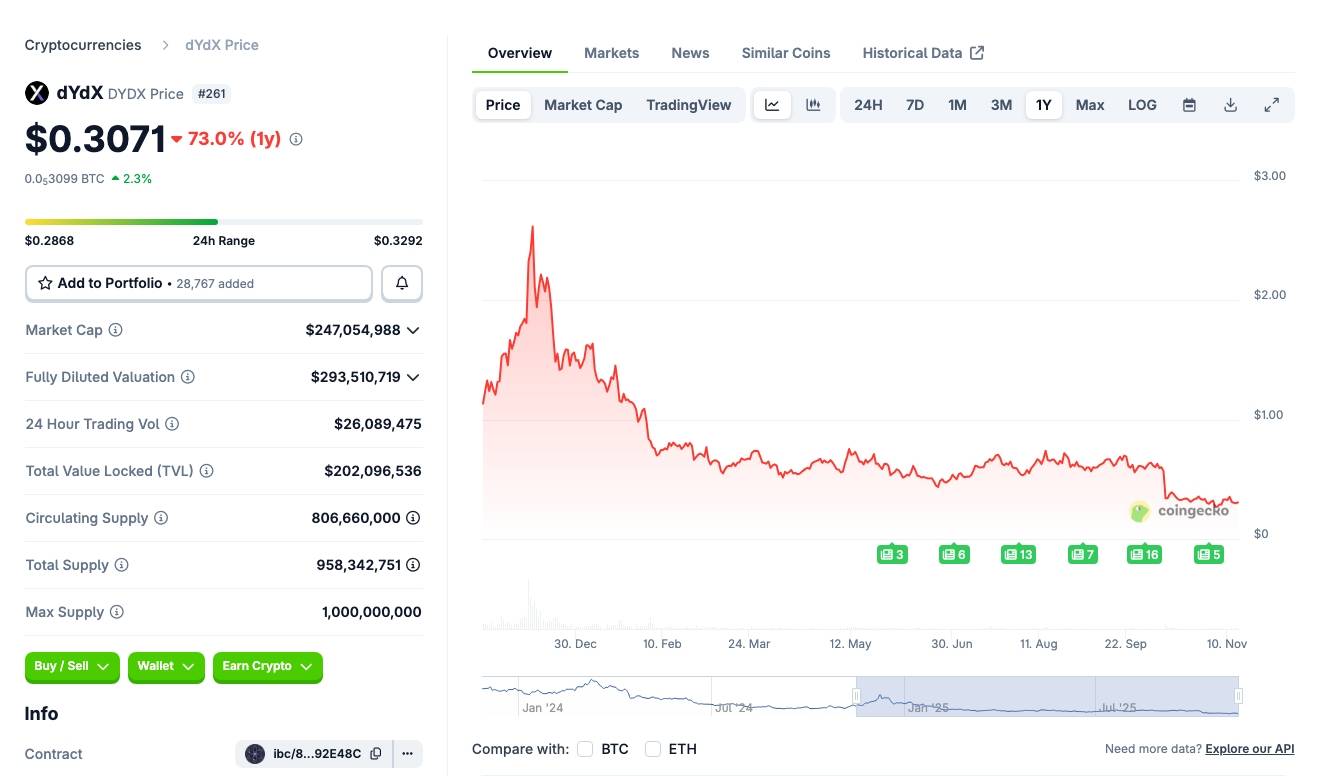This screenshot has width=1327, height=776.
Task: Tick the ETH compare checkbox
Action: pos(653,749)
